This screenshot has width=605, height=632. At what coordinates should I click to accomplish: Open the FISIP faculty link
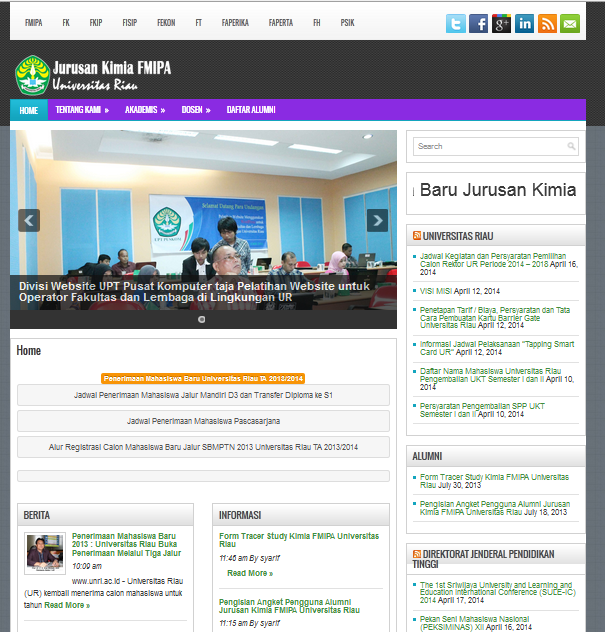click(x=130, y=23)
